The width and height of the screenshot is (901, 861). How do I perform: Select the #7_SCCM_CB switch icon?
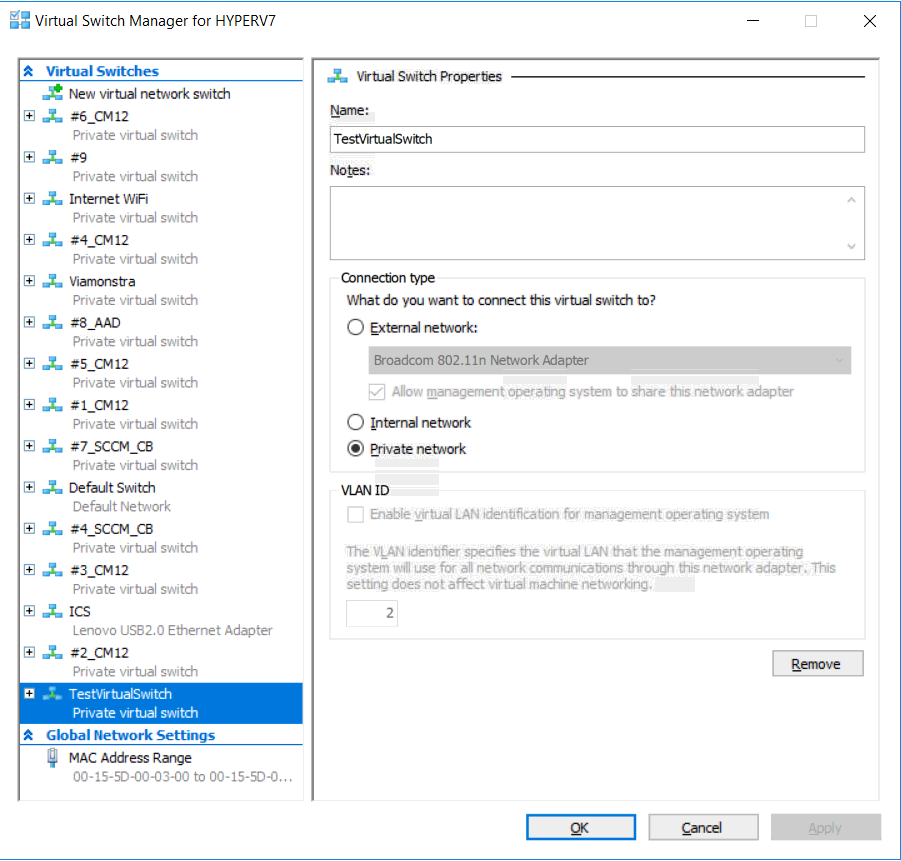coord(53,446)
